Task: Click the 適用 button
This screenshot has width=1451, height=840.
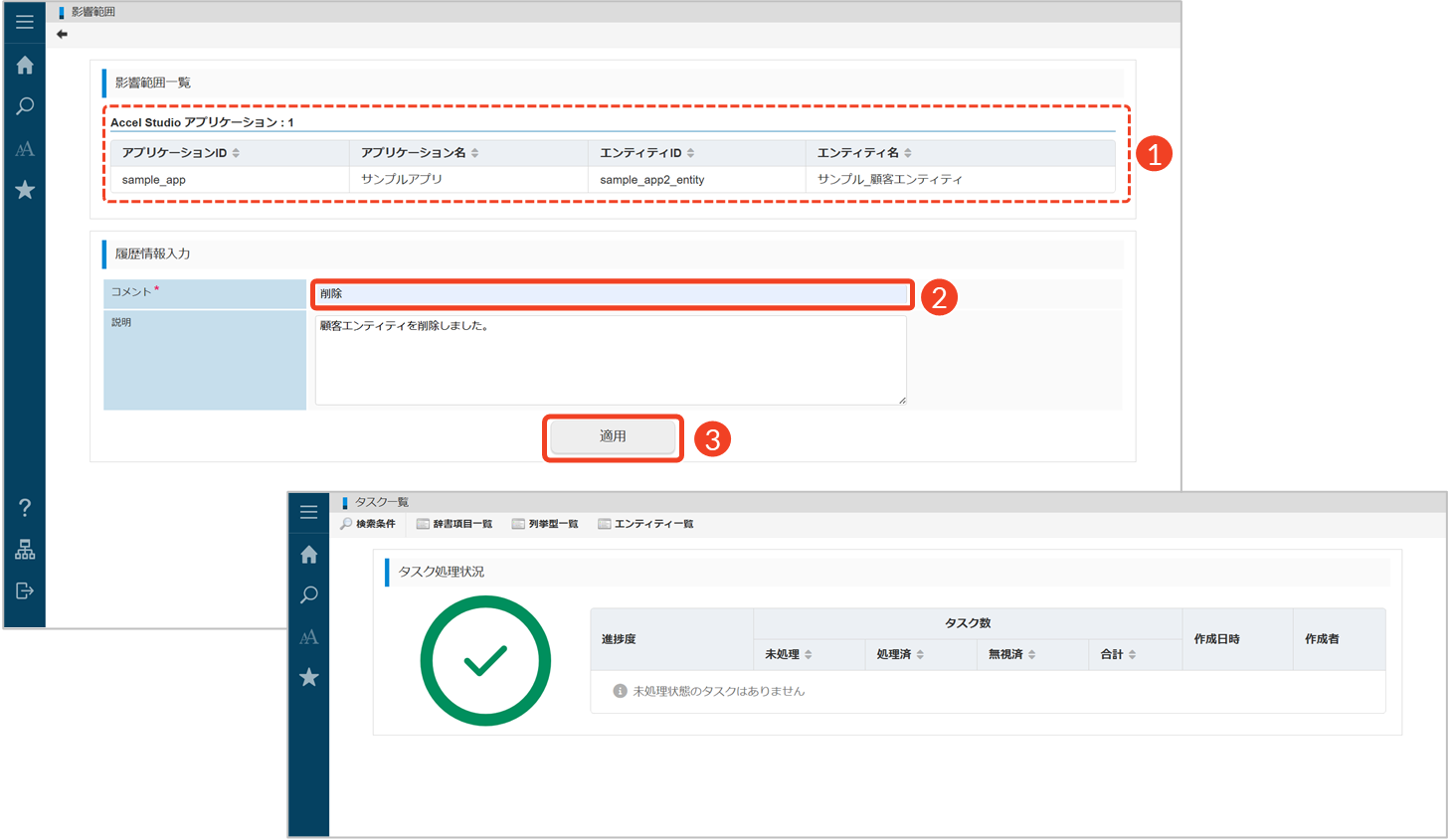Action: click(x=613, y=437)
